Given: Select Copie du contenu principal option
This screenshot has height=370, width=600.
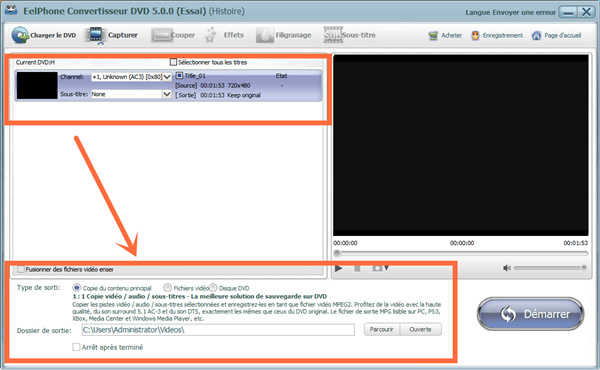Looking at the screenshot, I should [x=77, y=287].
